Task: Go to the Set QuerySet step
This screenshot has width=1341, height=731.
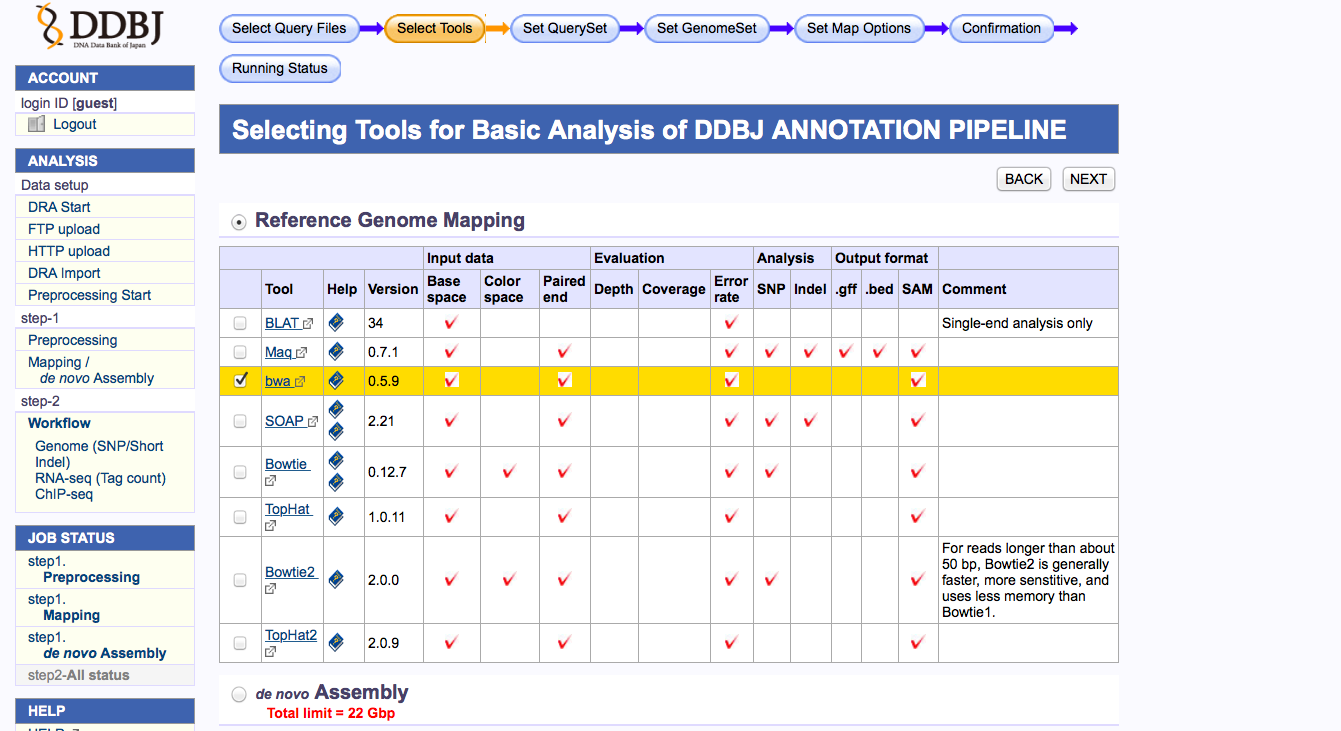Action: pos(564,28)
